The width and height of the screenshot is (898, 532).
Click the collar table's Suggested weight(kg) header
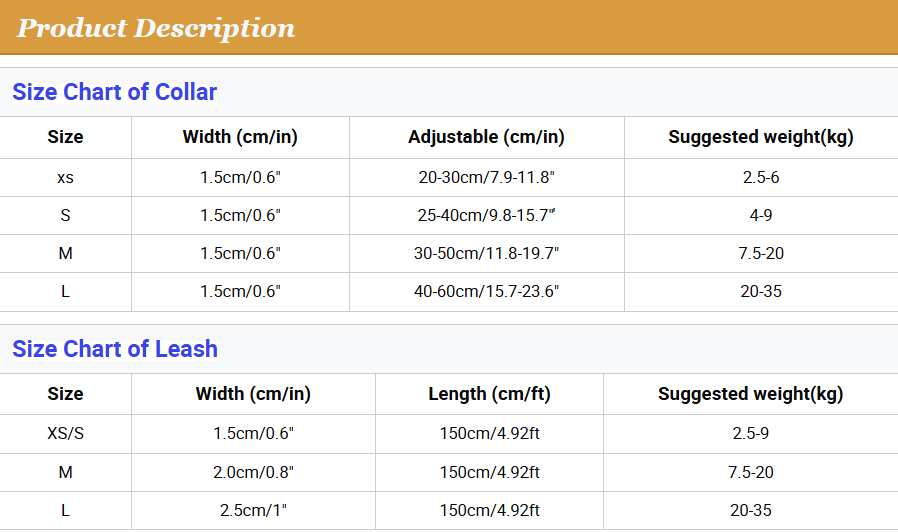pos(760,137)
